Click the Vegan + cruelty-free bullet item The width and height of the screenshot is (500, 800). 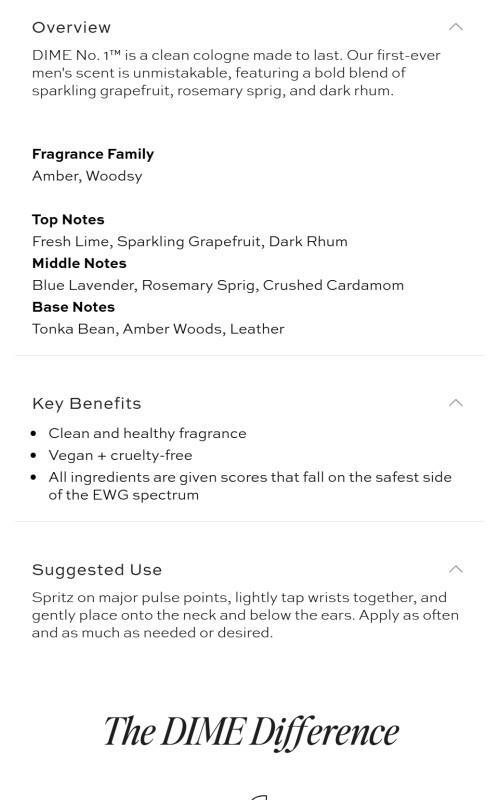coord(120,455)
